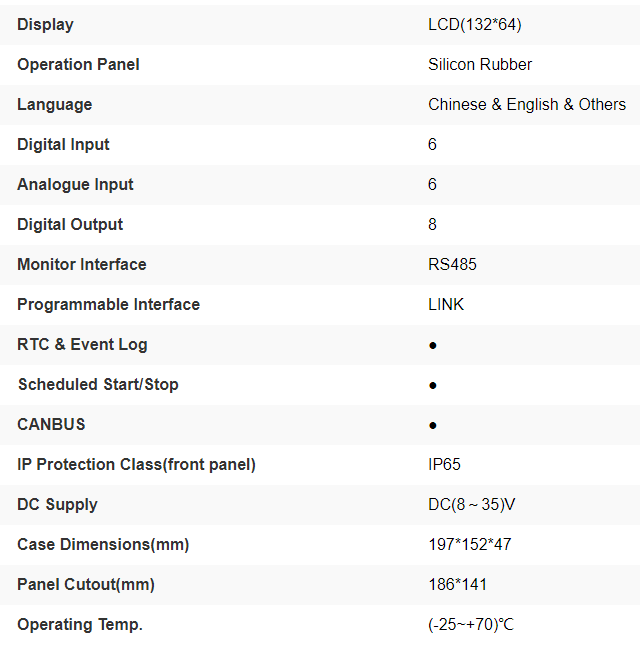Click the DC Supply label

pos(57,504)
